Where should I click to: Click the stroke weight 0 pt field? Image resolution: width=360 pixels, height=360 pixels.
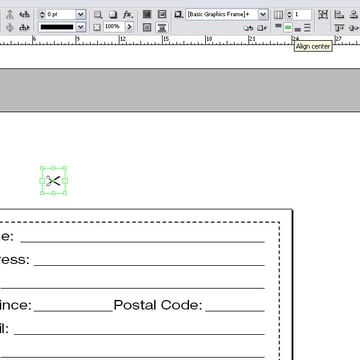[60, 14]
